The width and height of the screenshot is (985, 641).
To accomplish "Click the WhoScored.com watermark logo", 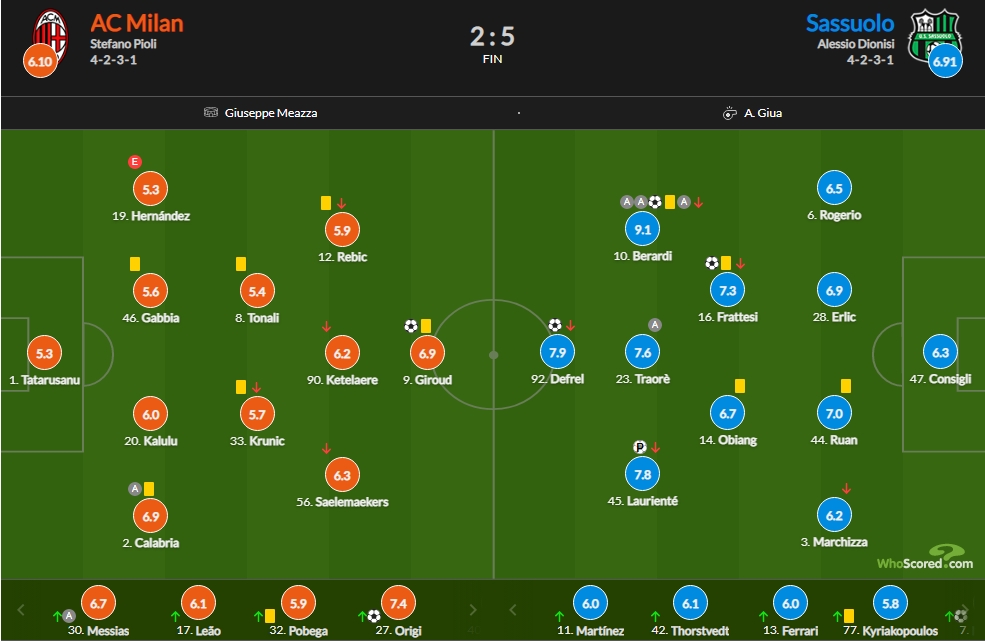I will (x=925, y=557).
